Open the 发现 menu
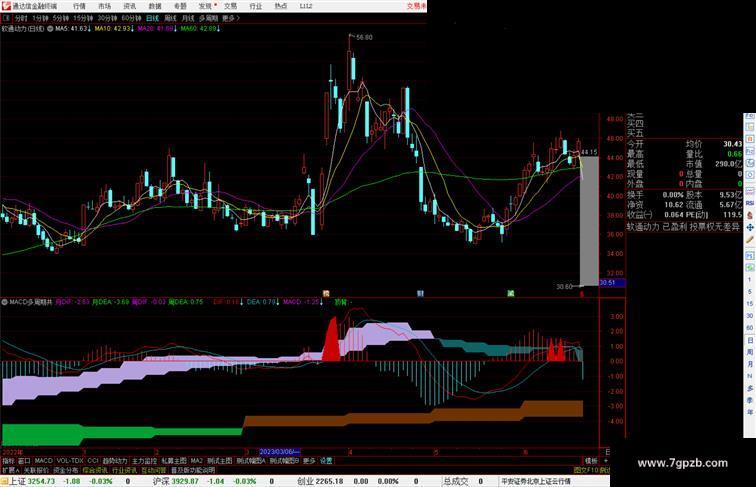Viewport: 756px width, 487px height. pyautogui.click(x=205, y=6)
